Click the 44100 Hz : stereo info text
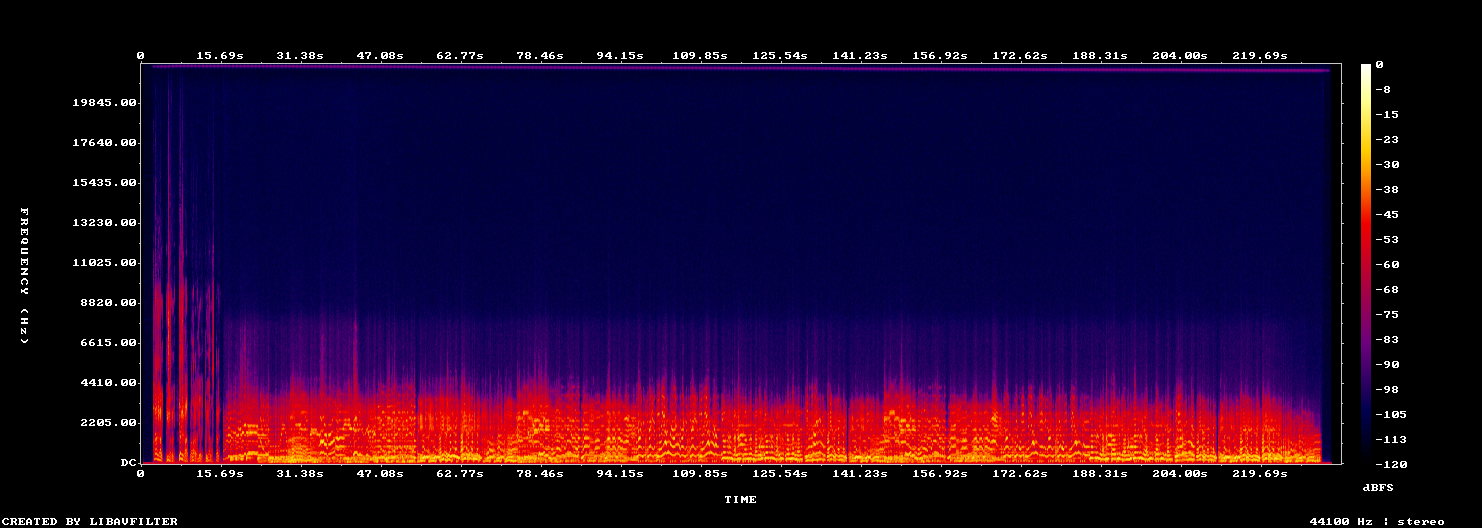This screenshot has width=1482, height=528. [1377, 521]
